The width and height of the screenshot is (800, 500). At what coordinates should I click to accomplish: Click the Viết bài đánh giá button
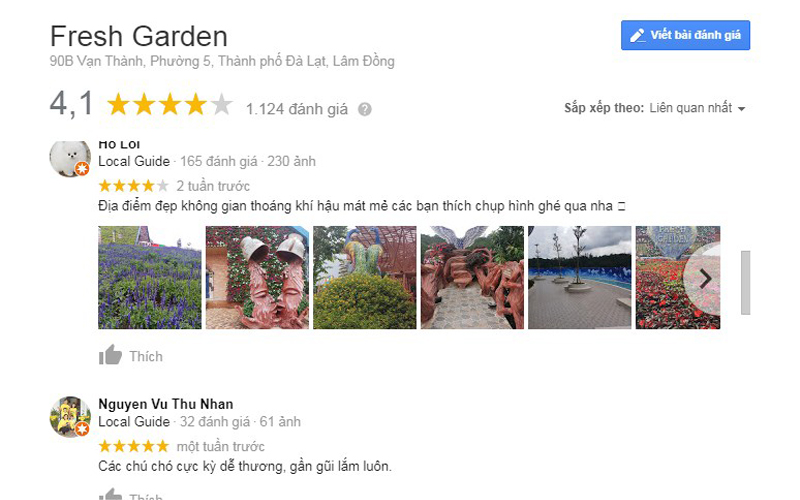pyautogui.click(x=685, y=35)
